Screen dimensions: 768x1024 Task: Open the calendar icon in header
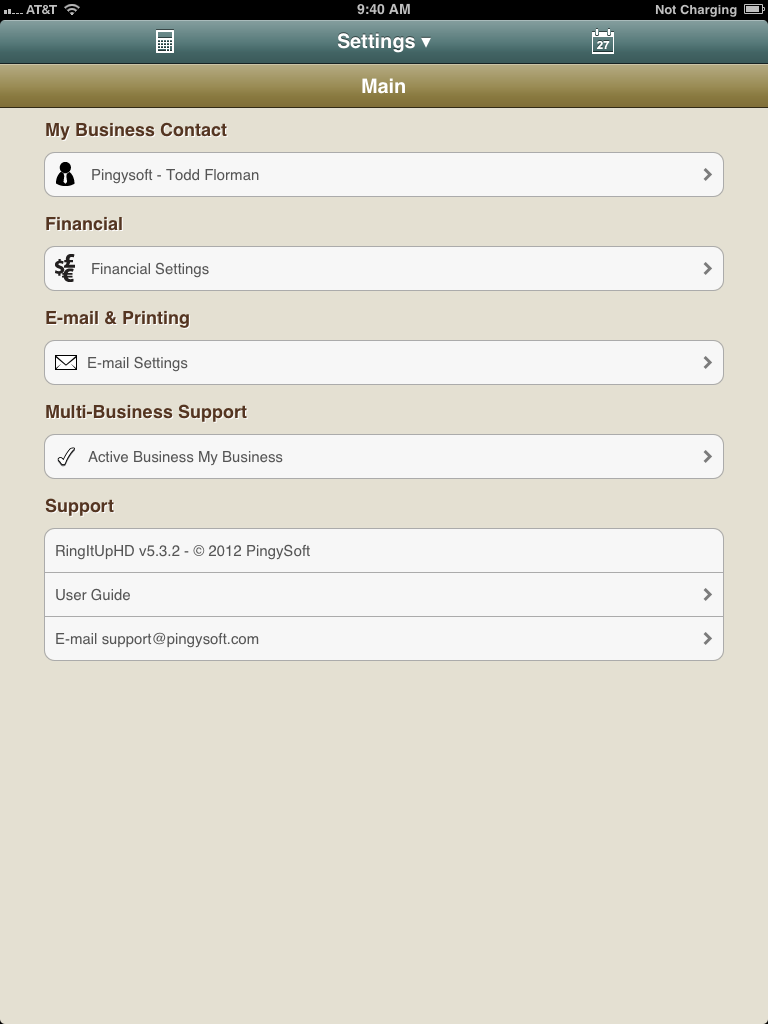point(602,42)
